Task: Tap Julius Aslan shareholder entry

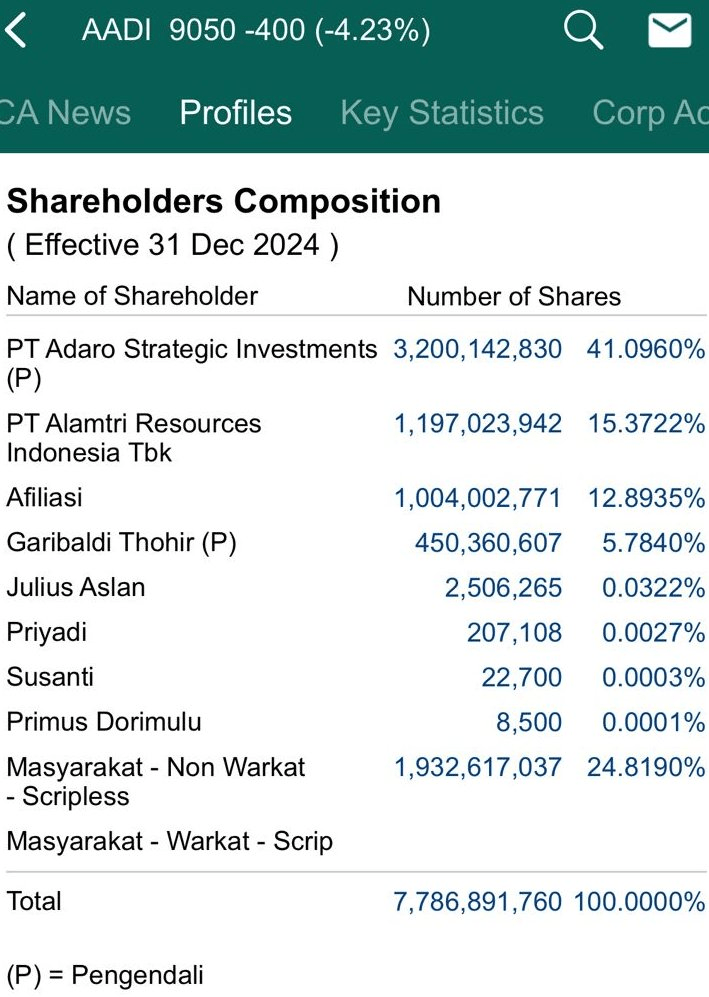Action: tap(76, 587)
